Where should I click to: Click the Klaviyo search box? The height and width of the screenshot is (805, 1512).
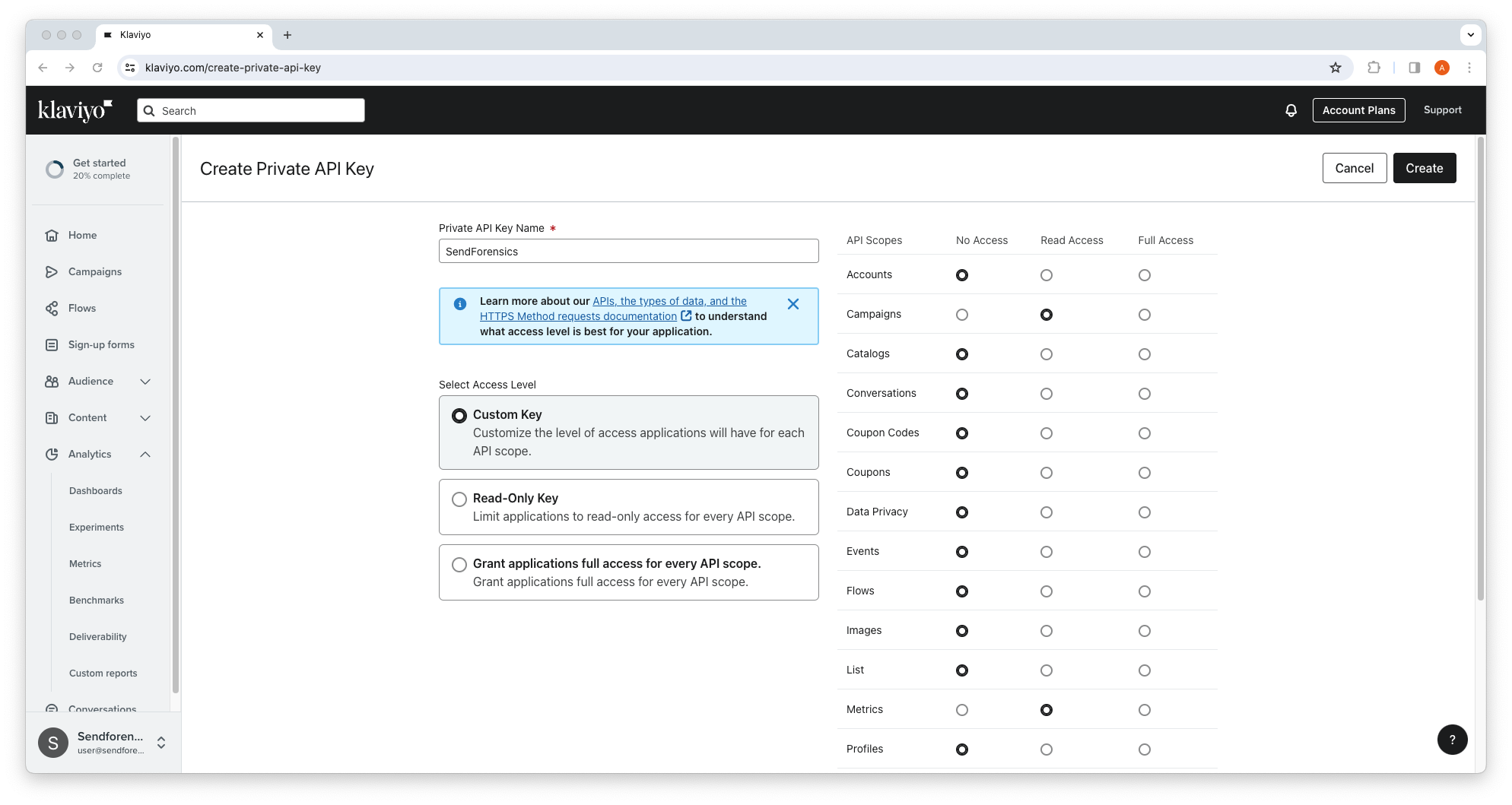251,110
